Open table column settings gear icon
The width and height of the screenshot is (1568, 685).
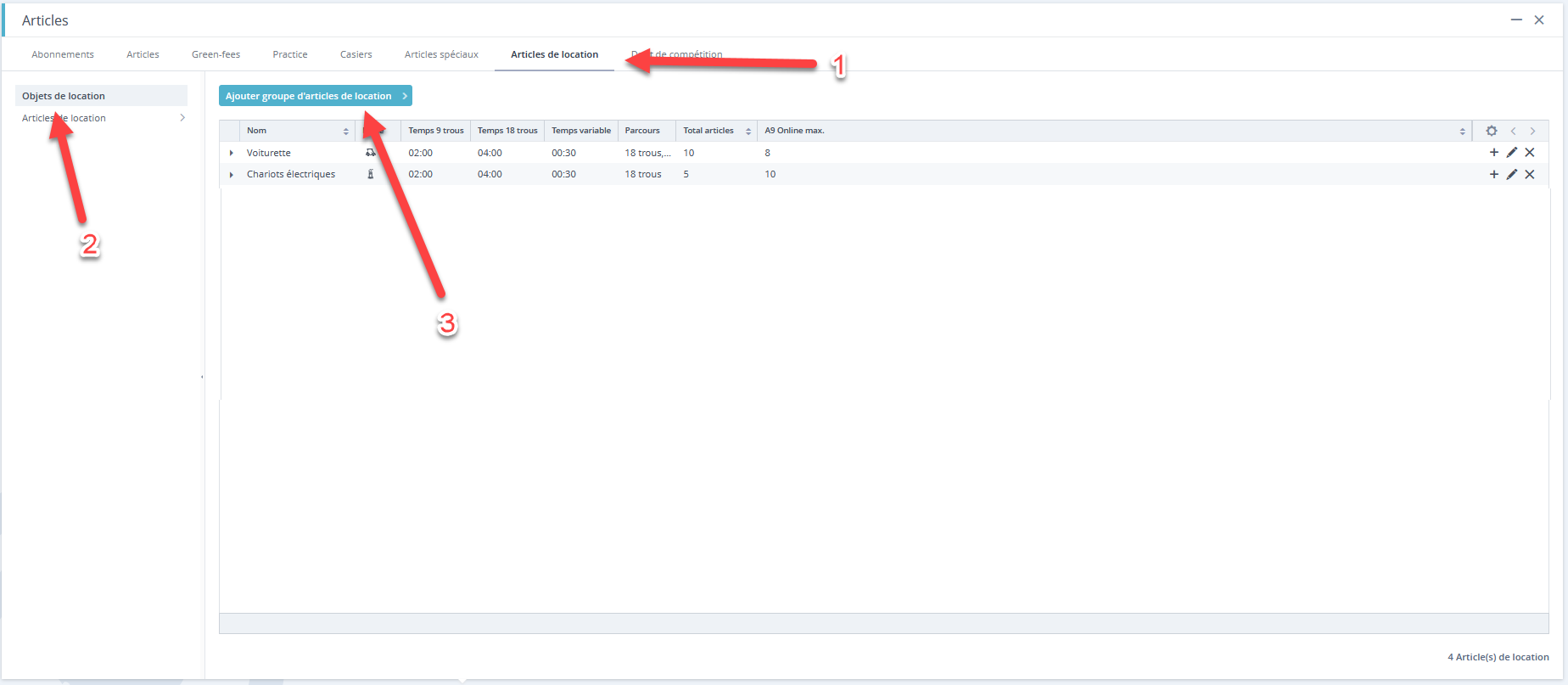[1492, 131]
